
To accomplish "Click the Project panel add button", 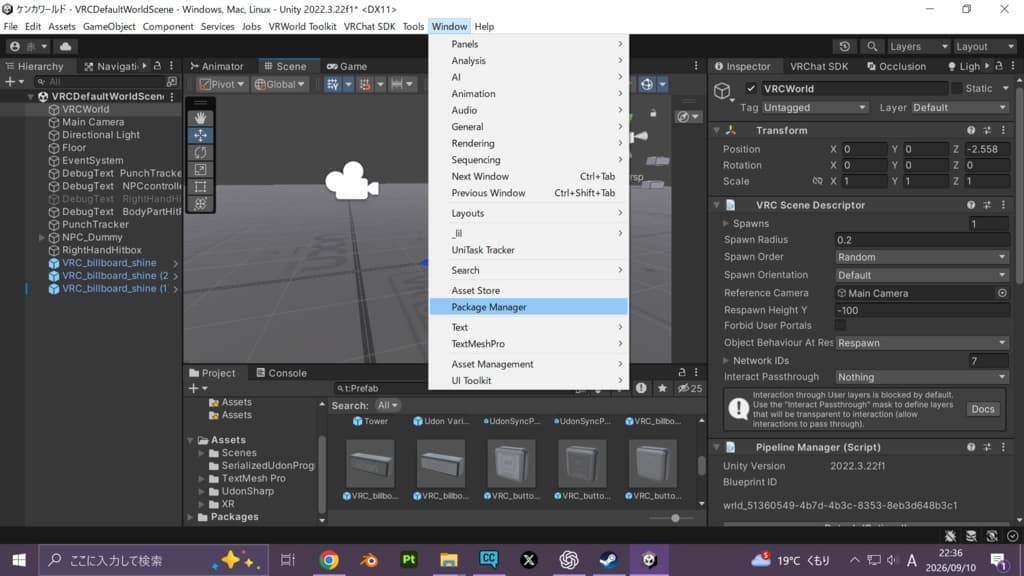I will pos(197,388).
